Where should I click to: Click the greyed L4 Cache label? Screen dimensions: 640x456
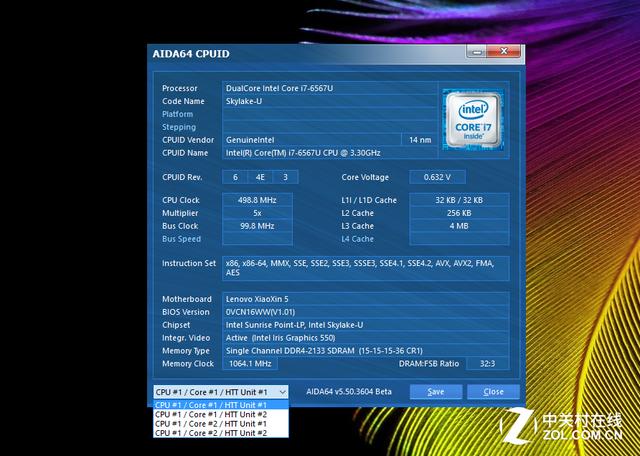[358, 239]
